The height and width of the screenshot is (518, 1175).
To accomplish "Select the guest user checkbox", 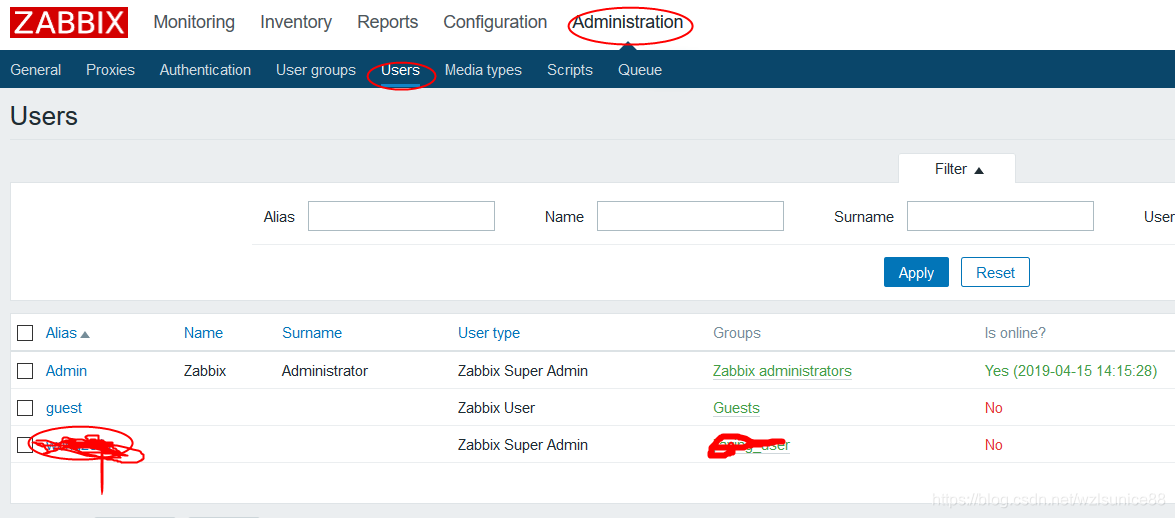I will pos(25,408).
